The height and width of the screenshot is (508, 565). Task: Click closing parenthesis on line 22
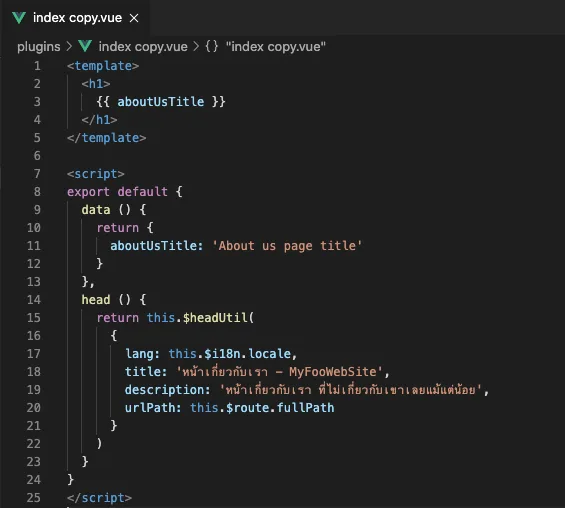(99, 444)
